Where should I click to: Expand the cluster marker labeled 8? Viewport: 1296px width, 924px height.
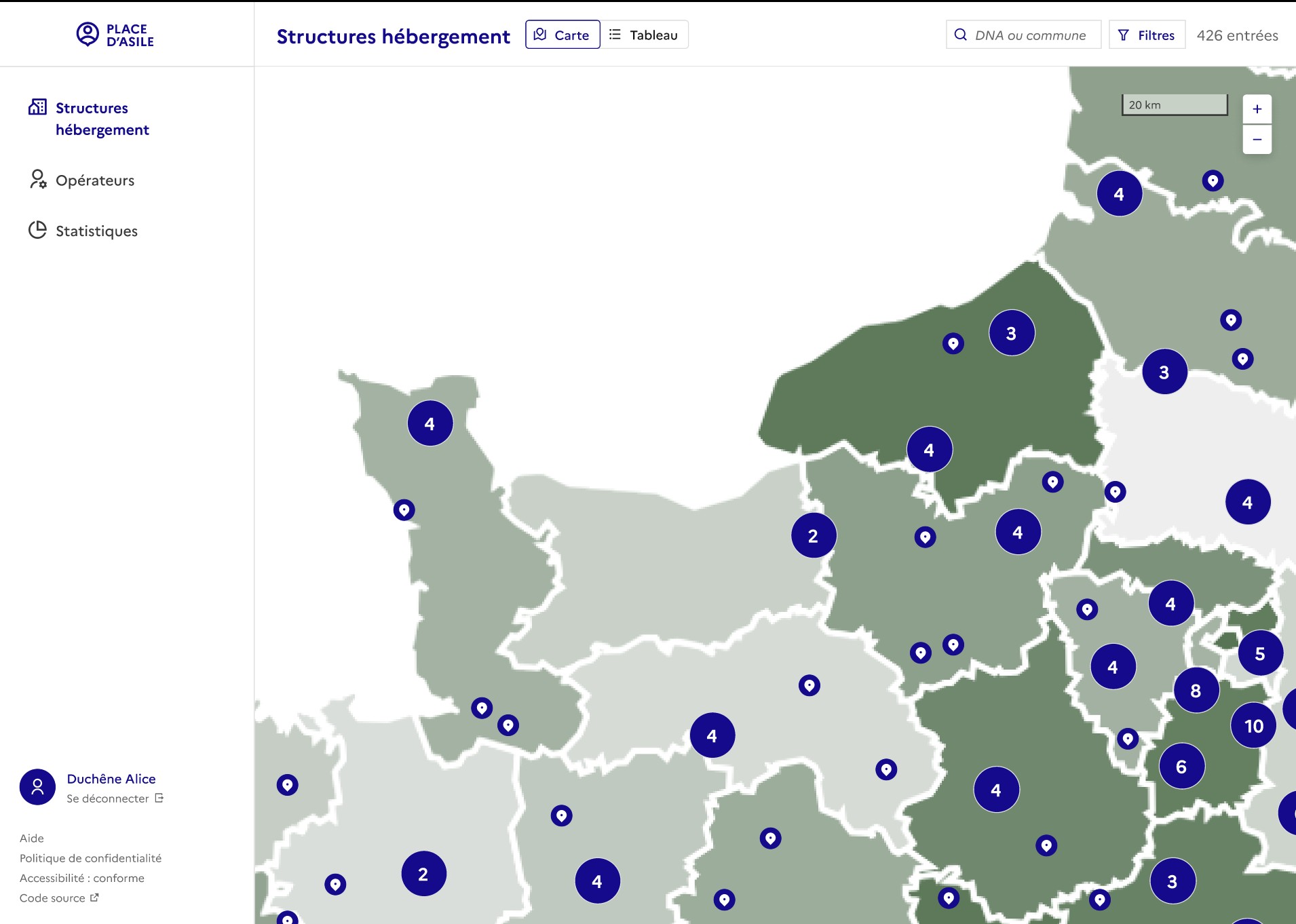[1196, 691]
